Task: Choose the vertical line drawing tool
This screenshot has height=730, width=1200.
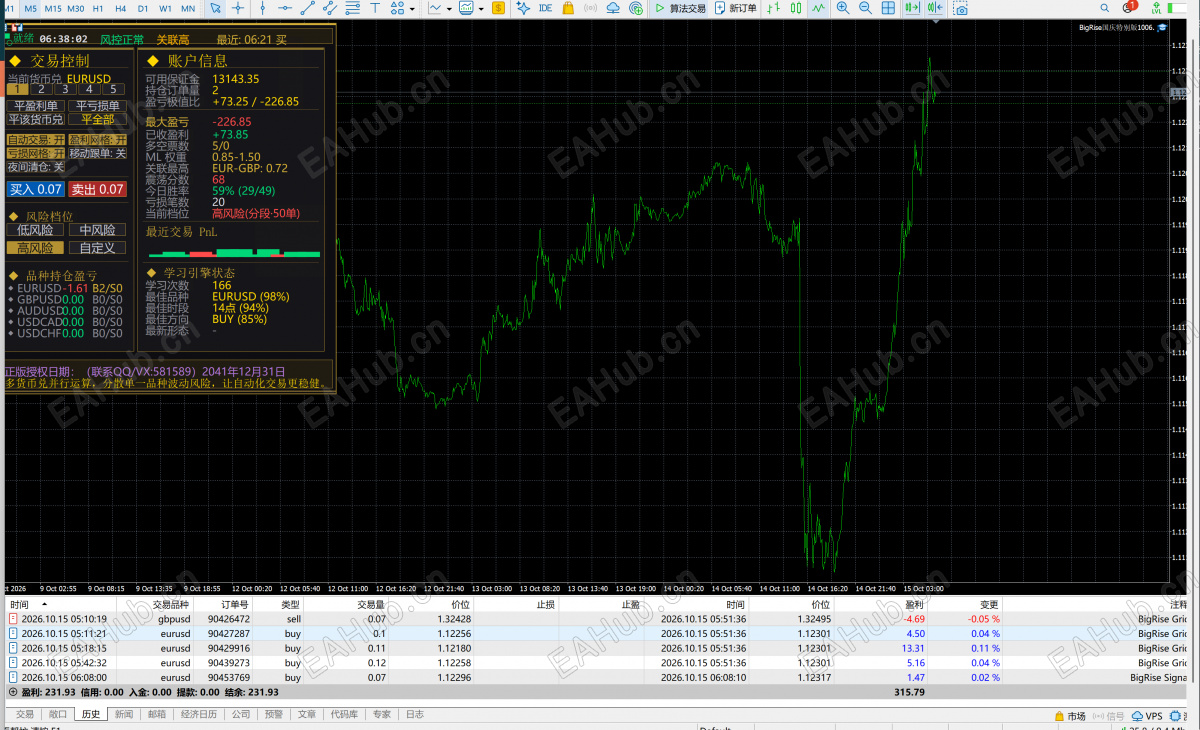Action: tap(264, 8)
